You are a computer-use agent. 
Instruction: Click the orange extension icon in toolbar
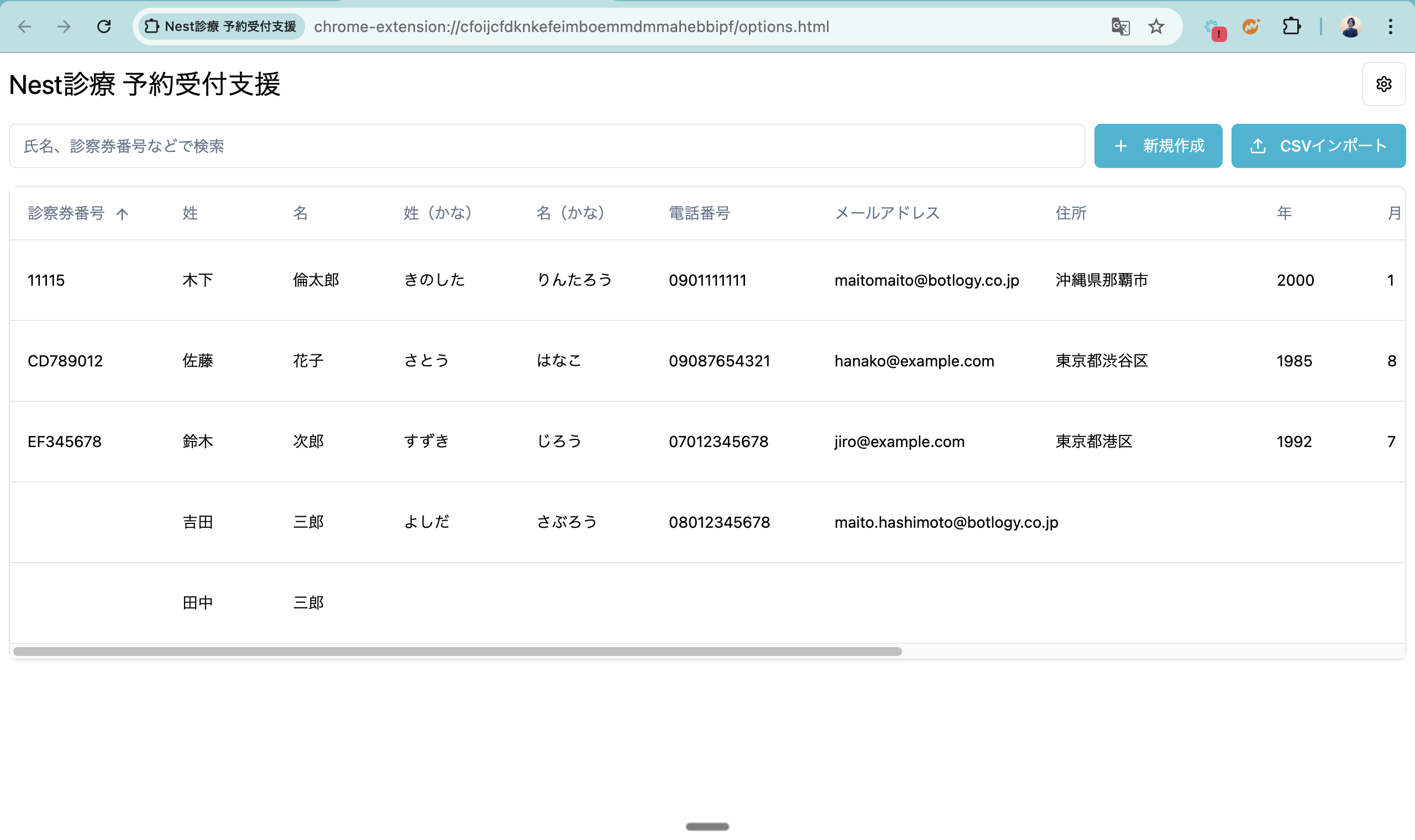tap(1251, 27)
